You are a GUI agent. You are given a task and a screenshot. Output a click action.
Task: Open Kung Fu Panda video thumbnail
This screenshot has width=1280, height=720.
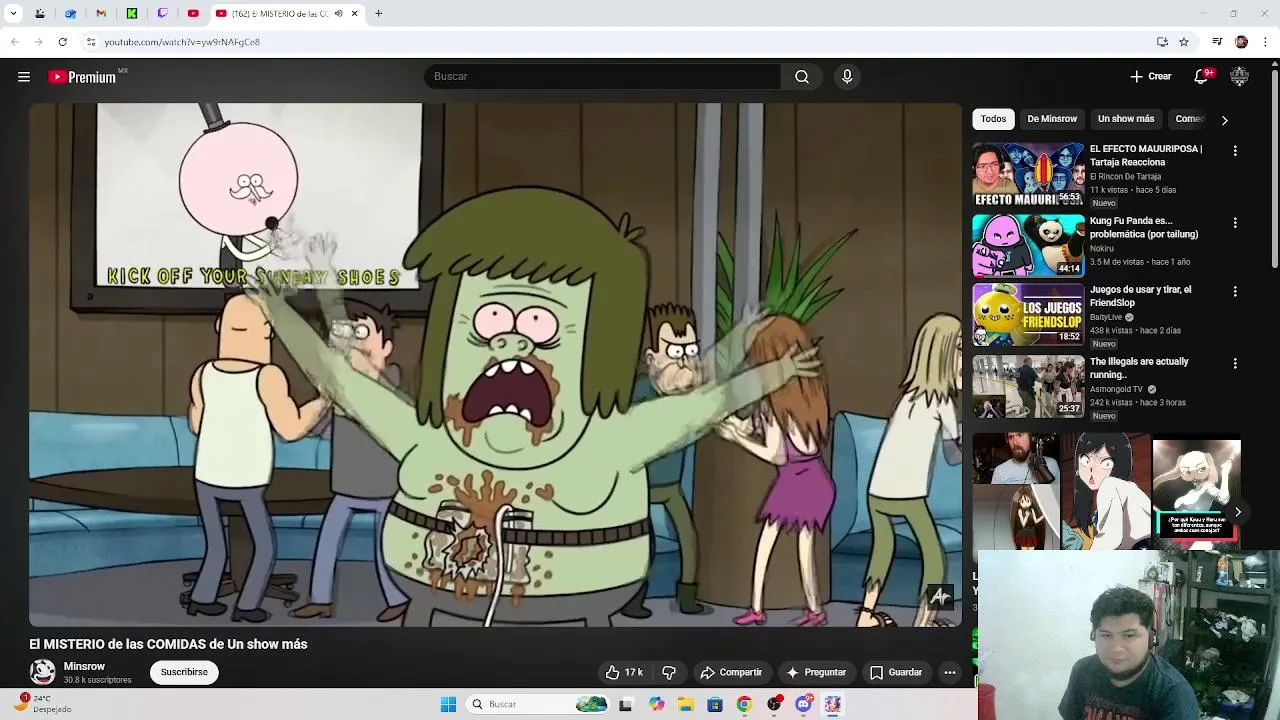point(1028,246)
